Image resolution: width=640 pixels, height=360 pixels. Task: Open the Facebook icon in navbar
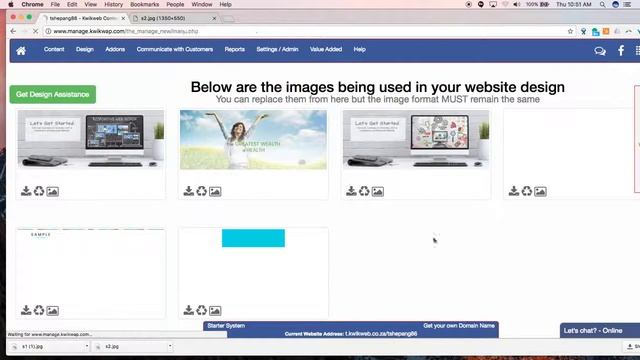click(x=621, y=50)
